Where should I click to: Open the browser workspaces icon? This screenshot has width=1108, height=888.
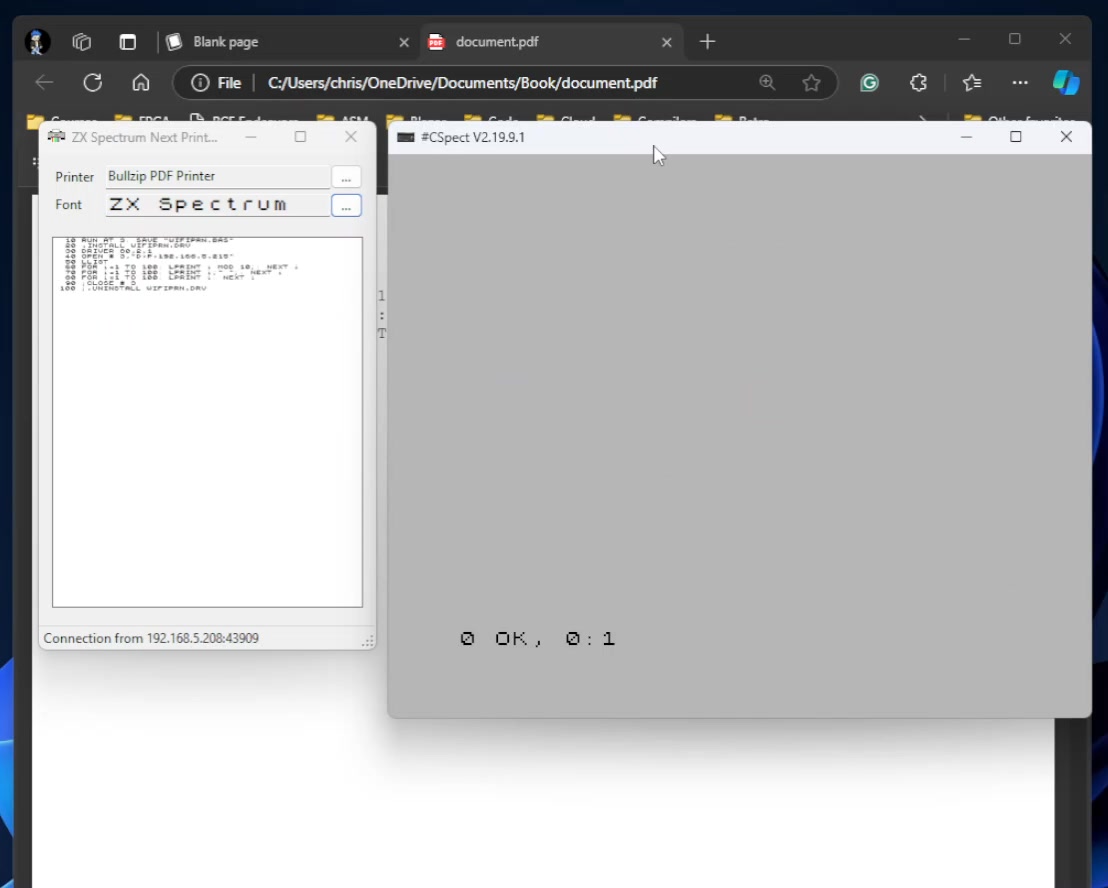[82, 42]
